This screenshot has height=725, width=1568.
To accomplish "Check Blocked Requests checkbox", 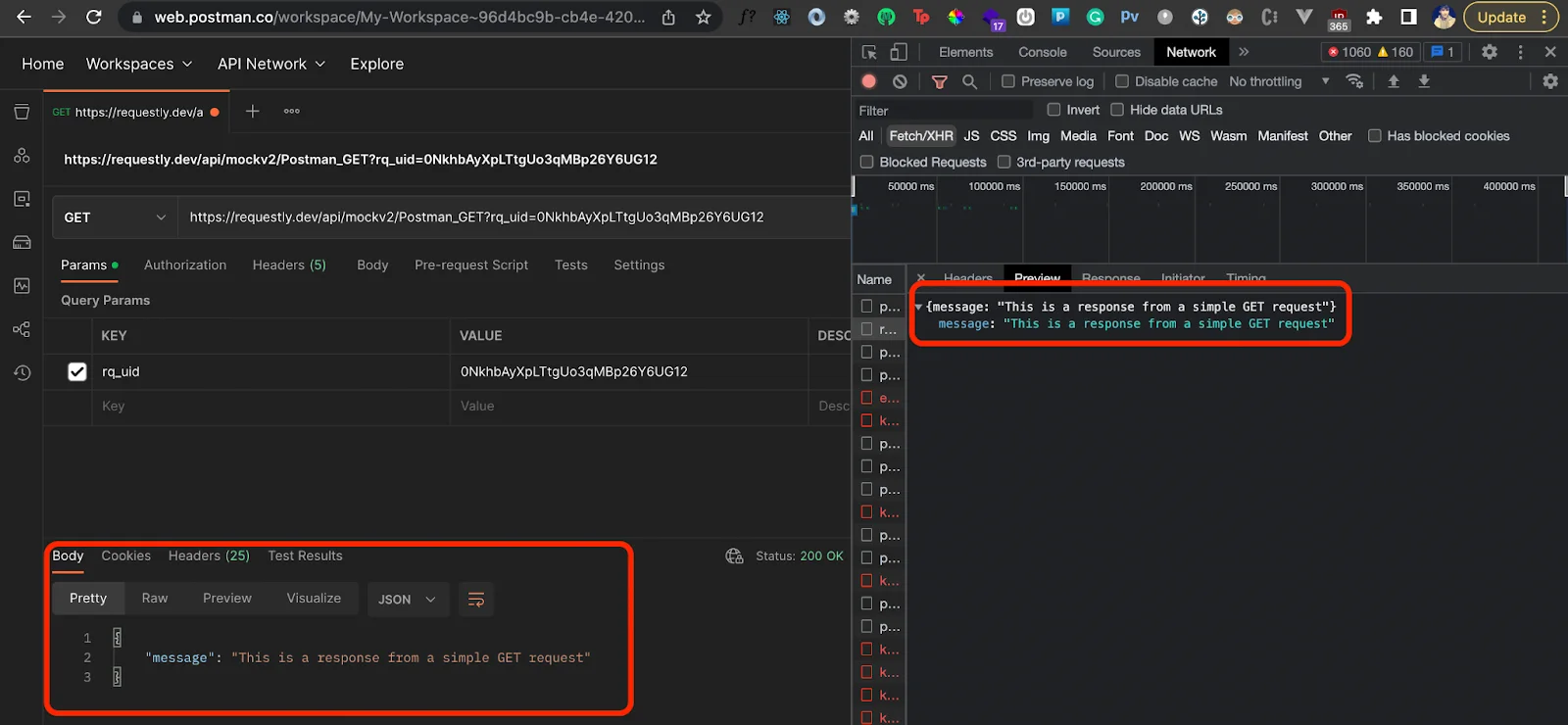I will point(866,162).
